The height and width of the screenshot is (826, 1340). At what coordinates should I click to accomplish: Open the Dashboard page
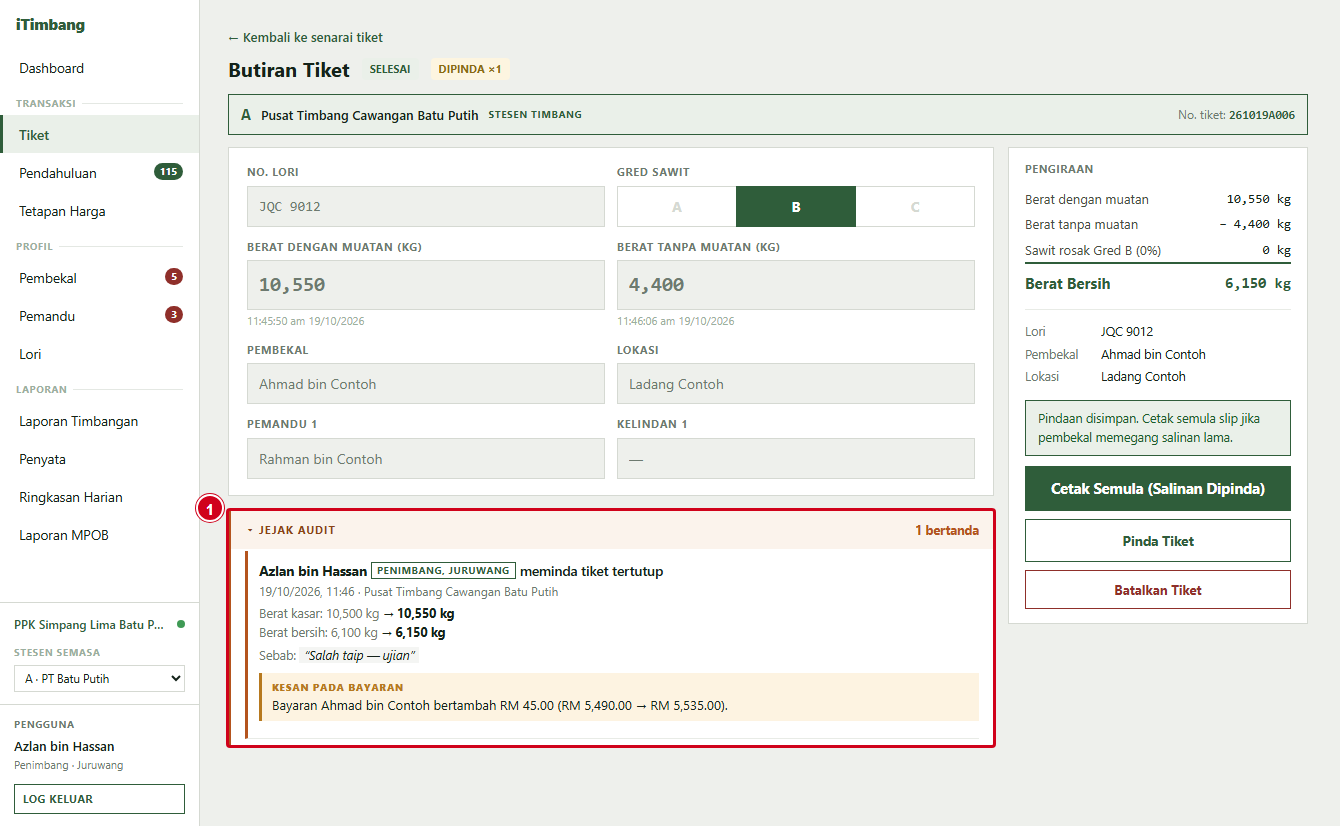(x=100, y=68)
